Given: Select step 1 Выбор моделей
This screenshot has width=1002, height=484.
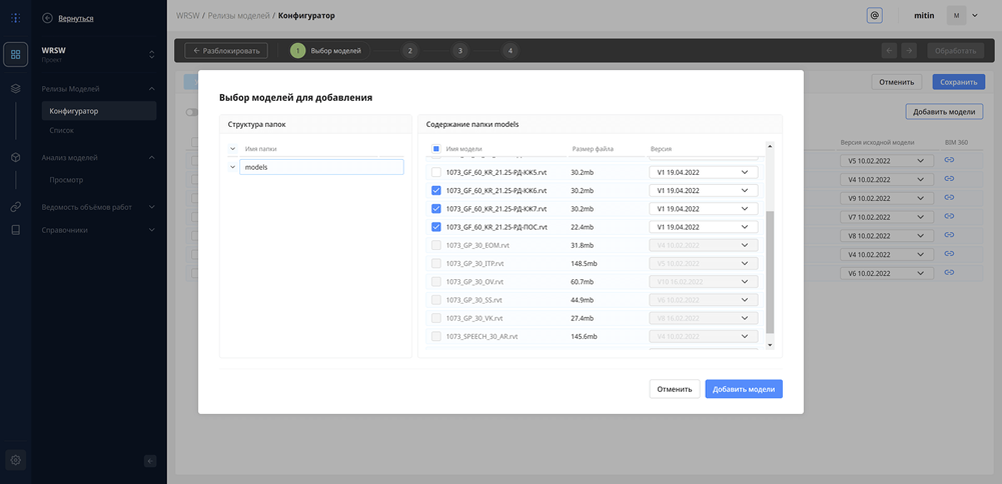Looking at the screenshot, I should (x=329, y=51).
